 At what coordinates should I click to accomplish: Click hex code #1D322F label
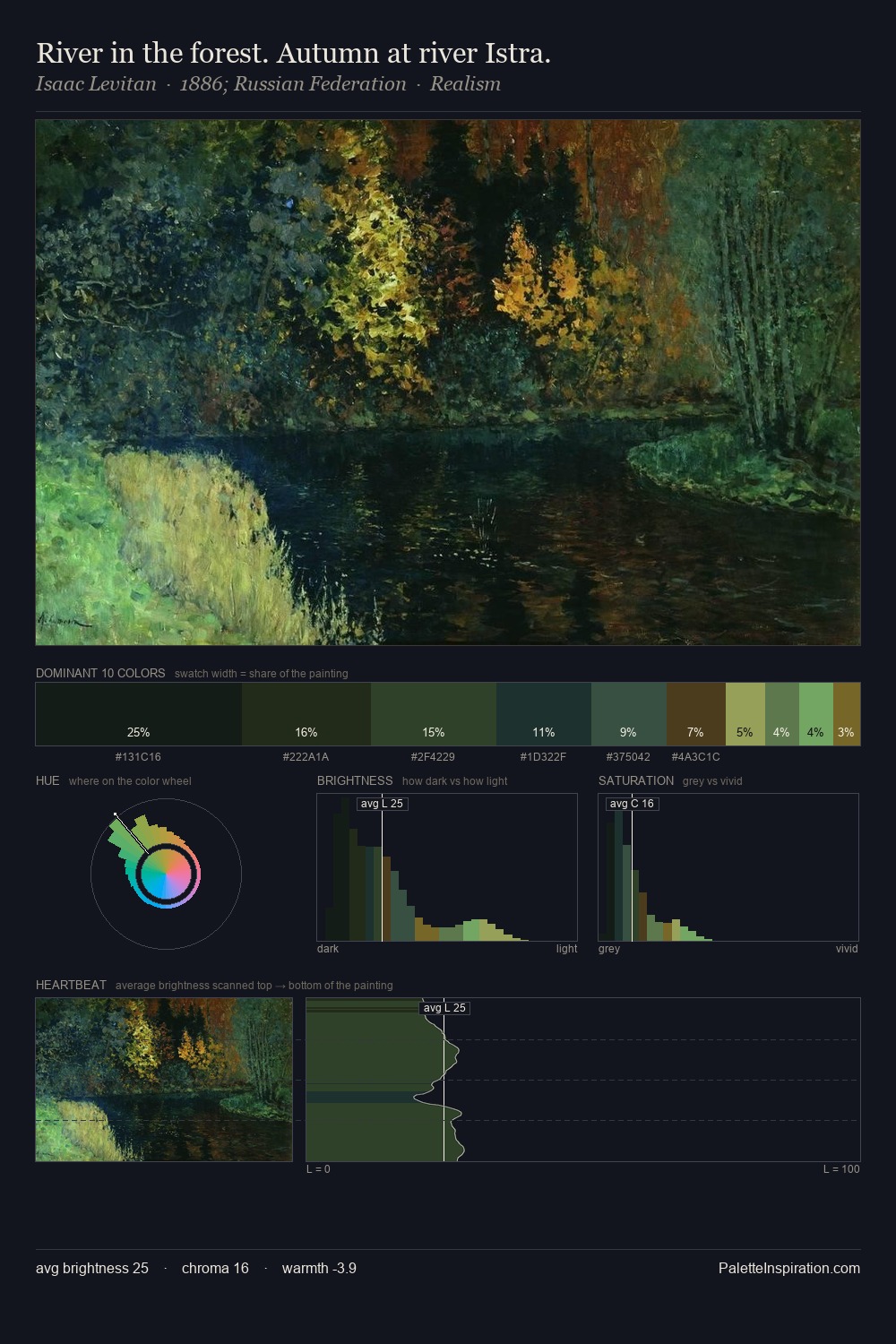(543, 756)
